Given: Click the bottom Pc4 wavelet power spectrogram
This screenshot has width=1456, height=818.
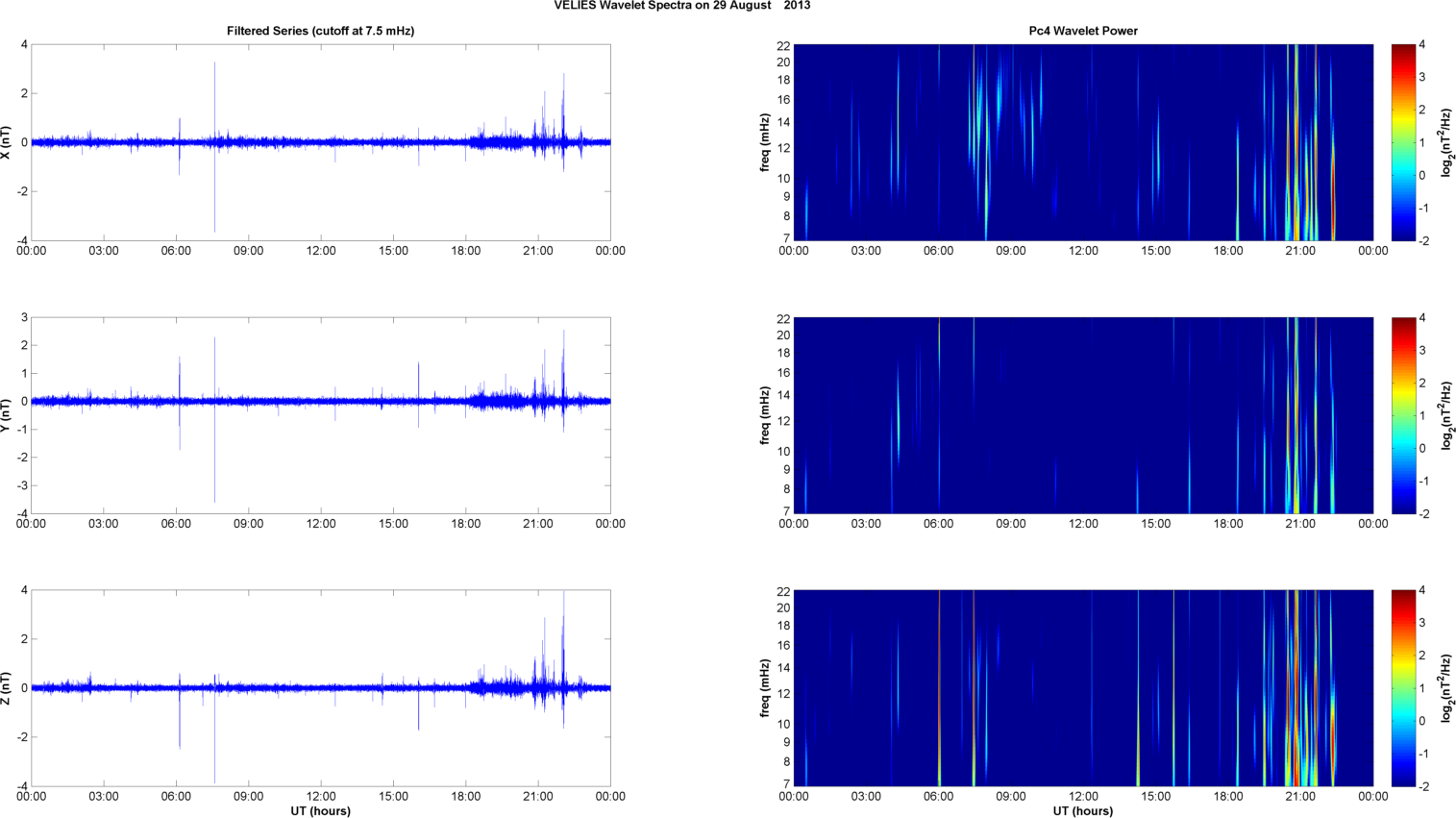Looking at the screenshot, I should (1083, 688).
